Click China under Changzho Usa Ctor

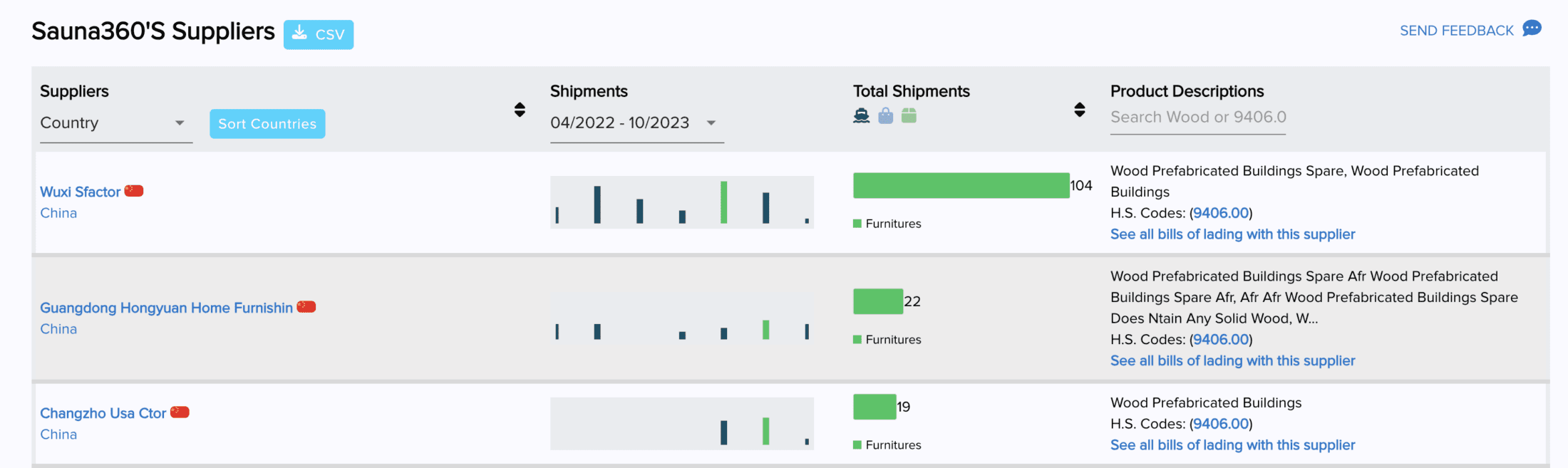tap(58, 435)
